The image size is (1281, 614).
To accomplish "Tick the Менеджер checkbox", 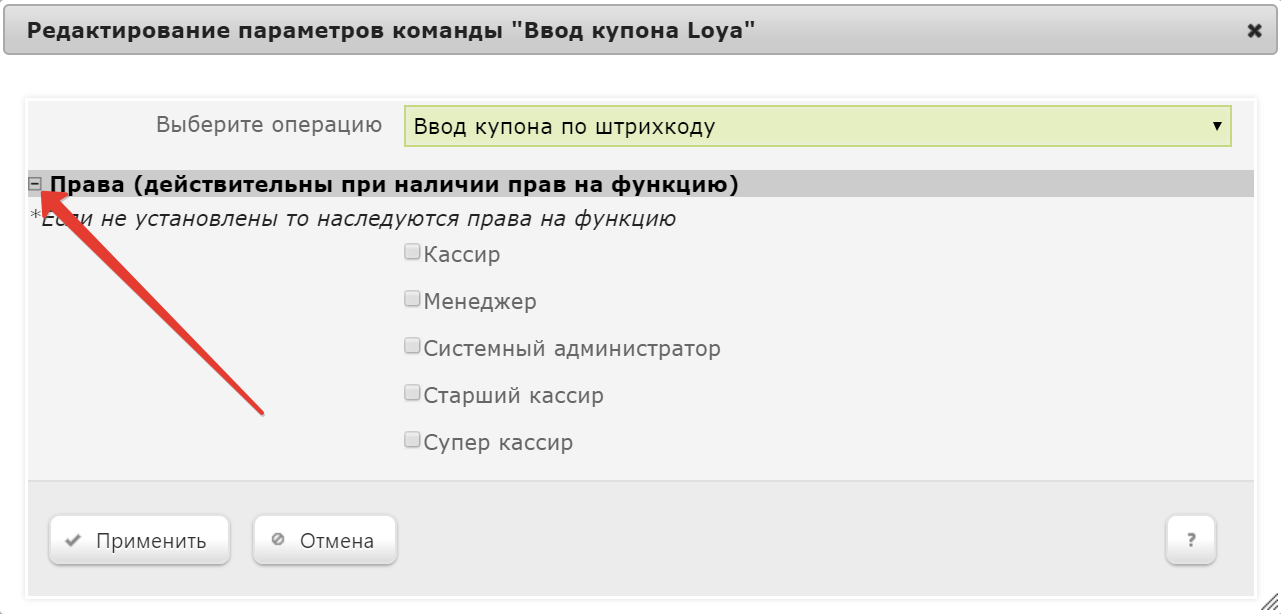I will [412, 299].
